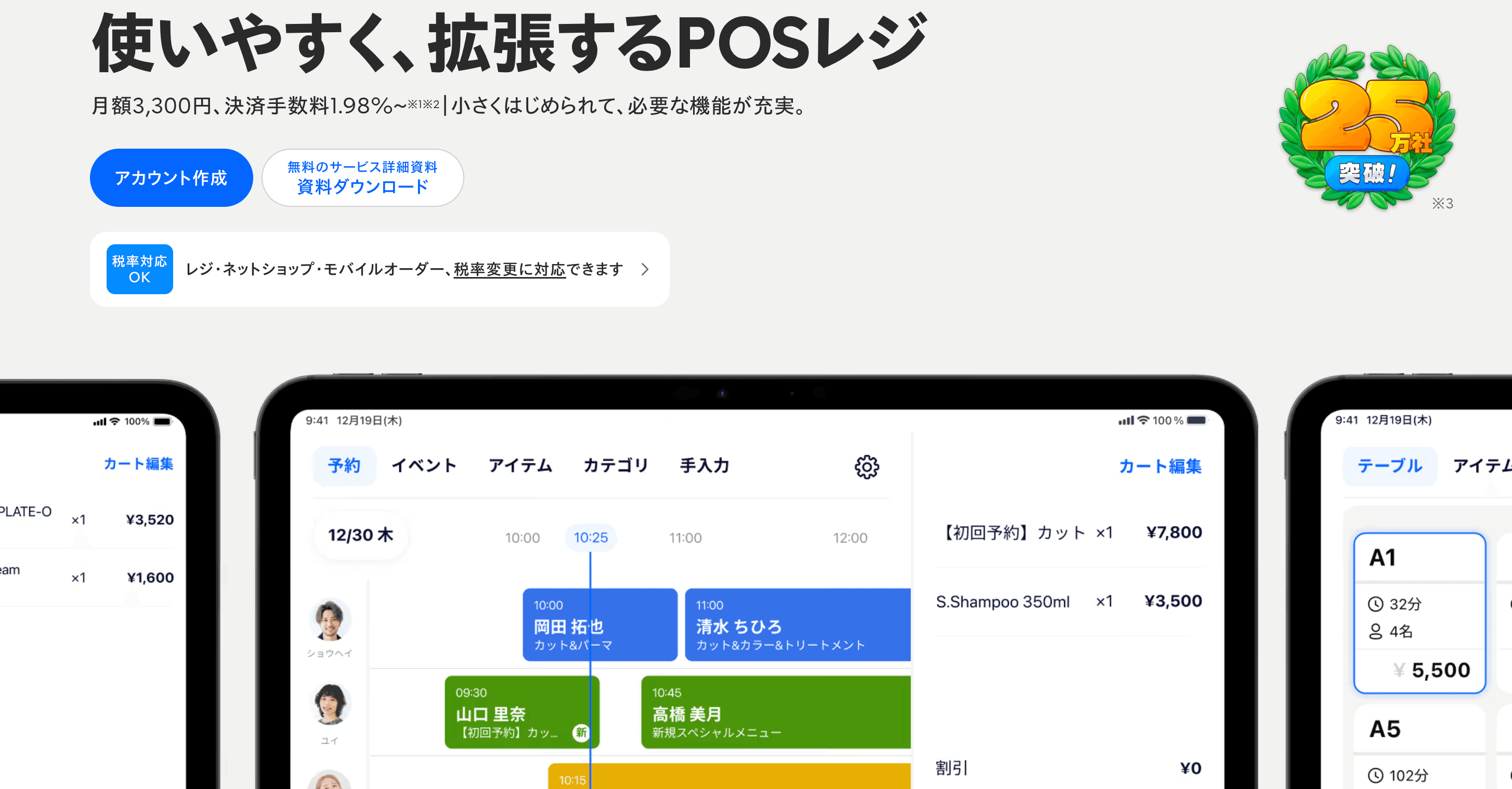Screen dimensions: 1512x789
Task: Select the A5 table card
Action: click(x=1419, y=747)
